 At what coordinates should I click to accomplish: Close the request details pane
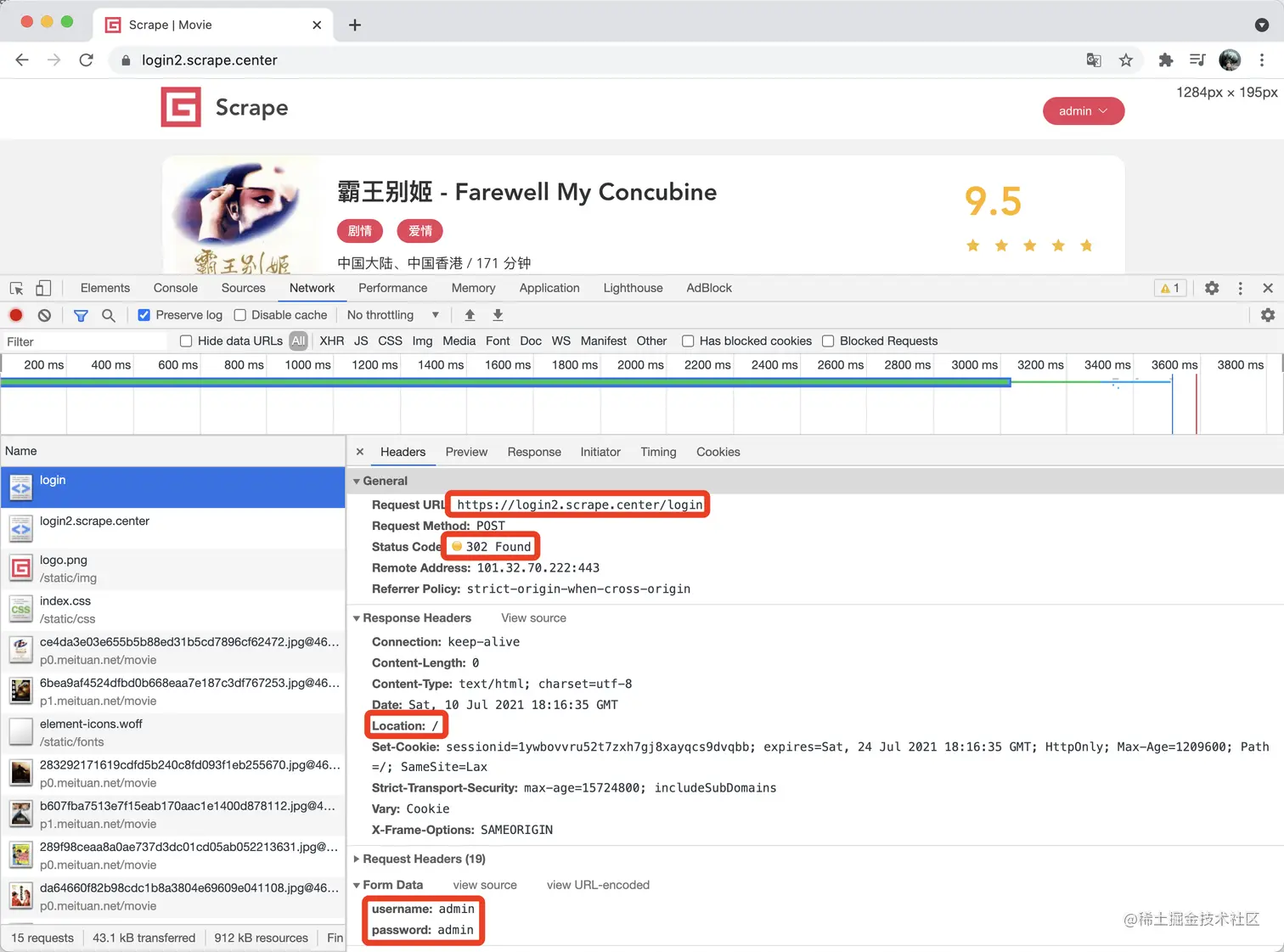360,452
